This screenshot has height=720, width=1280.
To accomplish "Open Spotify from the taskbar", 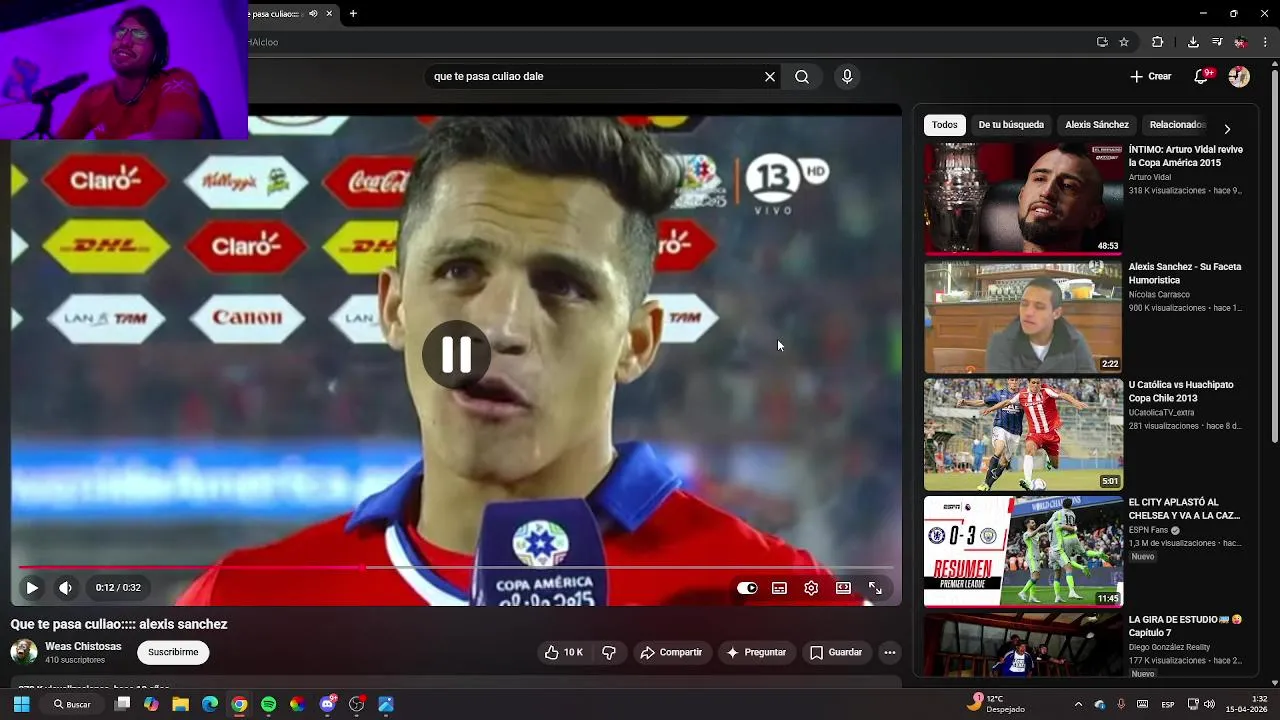I will [268, 704].
